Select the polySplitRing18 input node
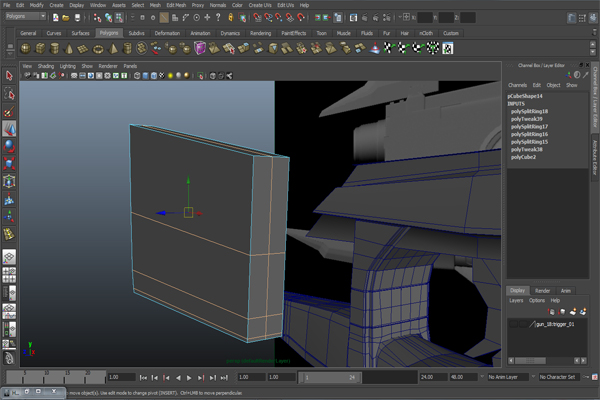The width and height of the screenshot is (600, 400). click(529, 111)
